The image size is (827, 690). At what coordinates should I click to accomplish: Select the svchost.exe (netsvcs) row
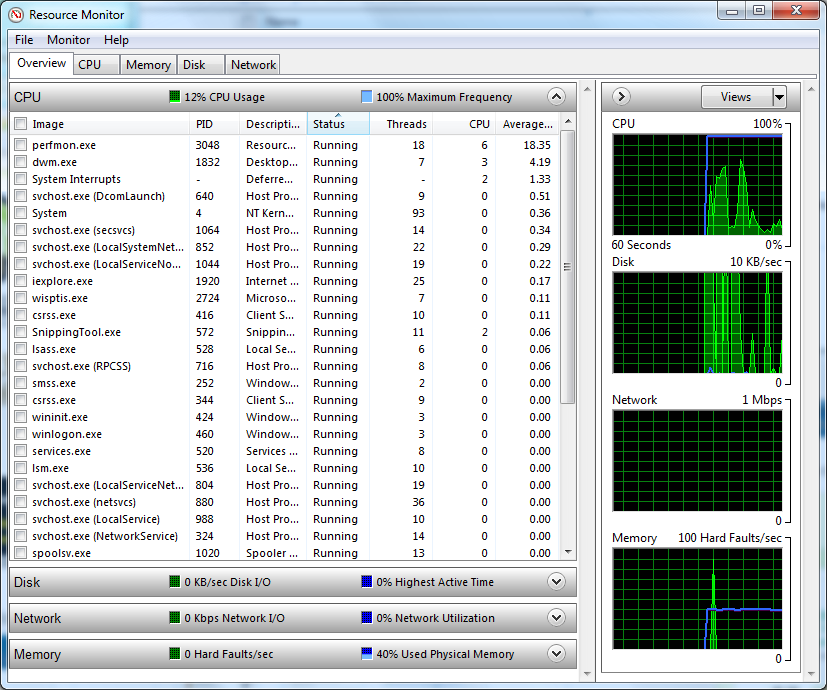click(285, 502)
